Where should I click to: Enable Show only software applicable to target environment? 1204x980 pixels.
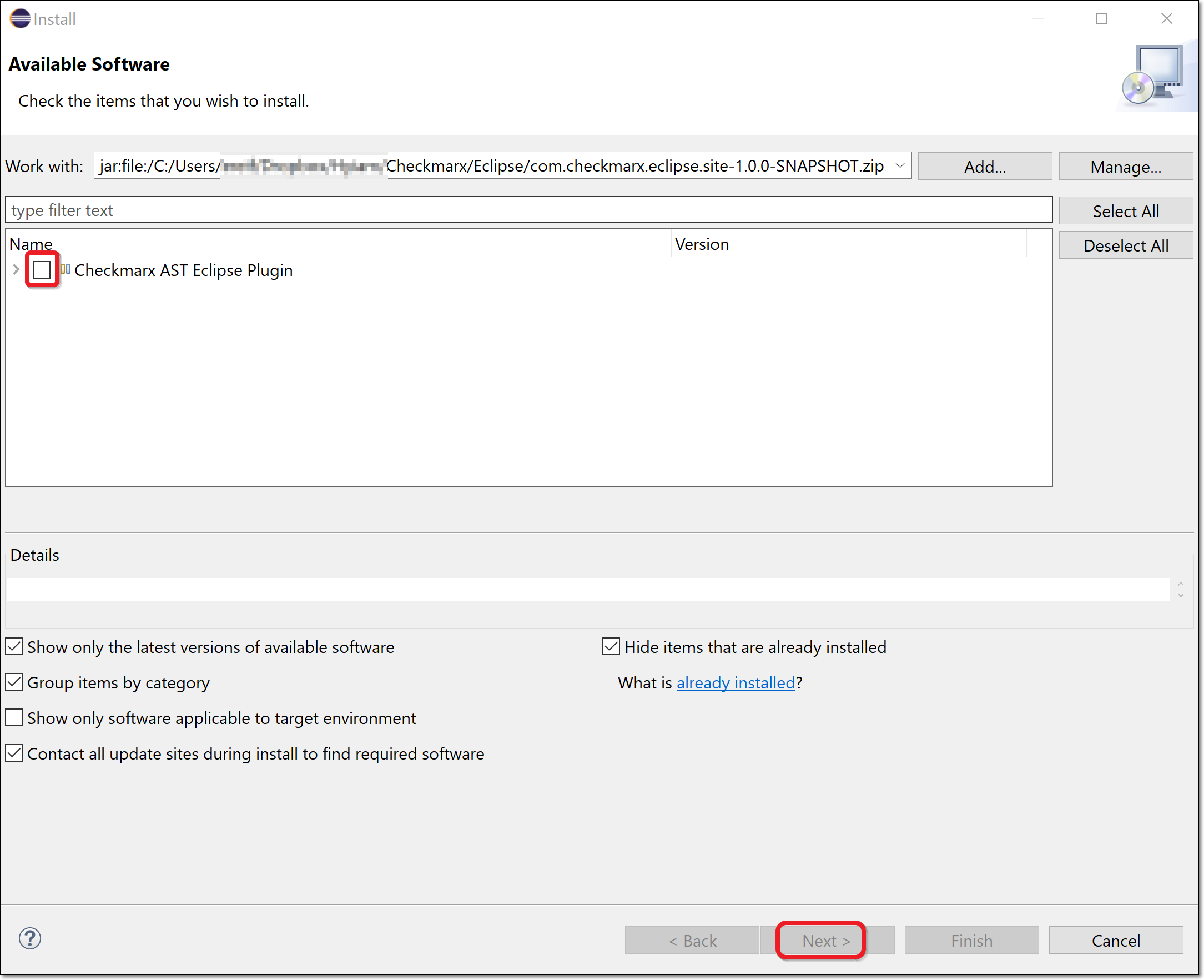point(14,717)
